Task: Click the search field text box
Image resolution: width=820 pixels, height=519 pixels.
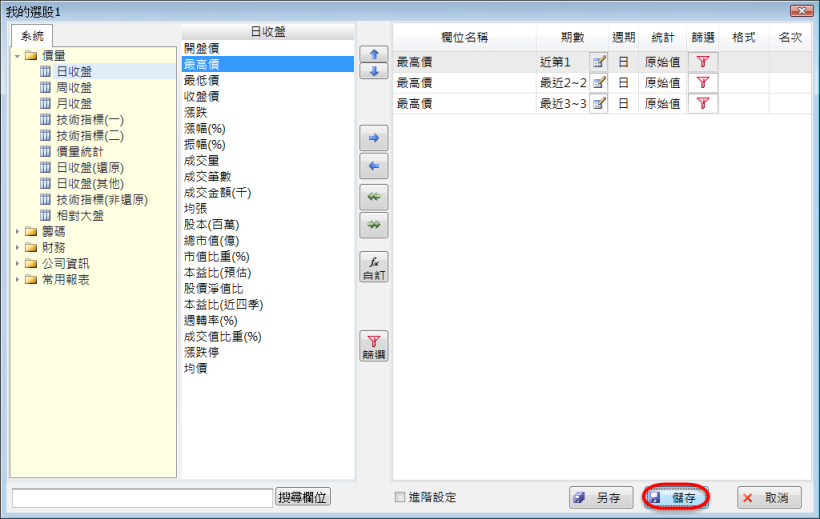Action: pos(141,497)
